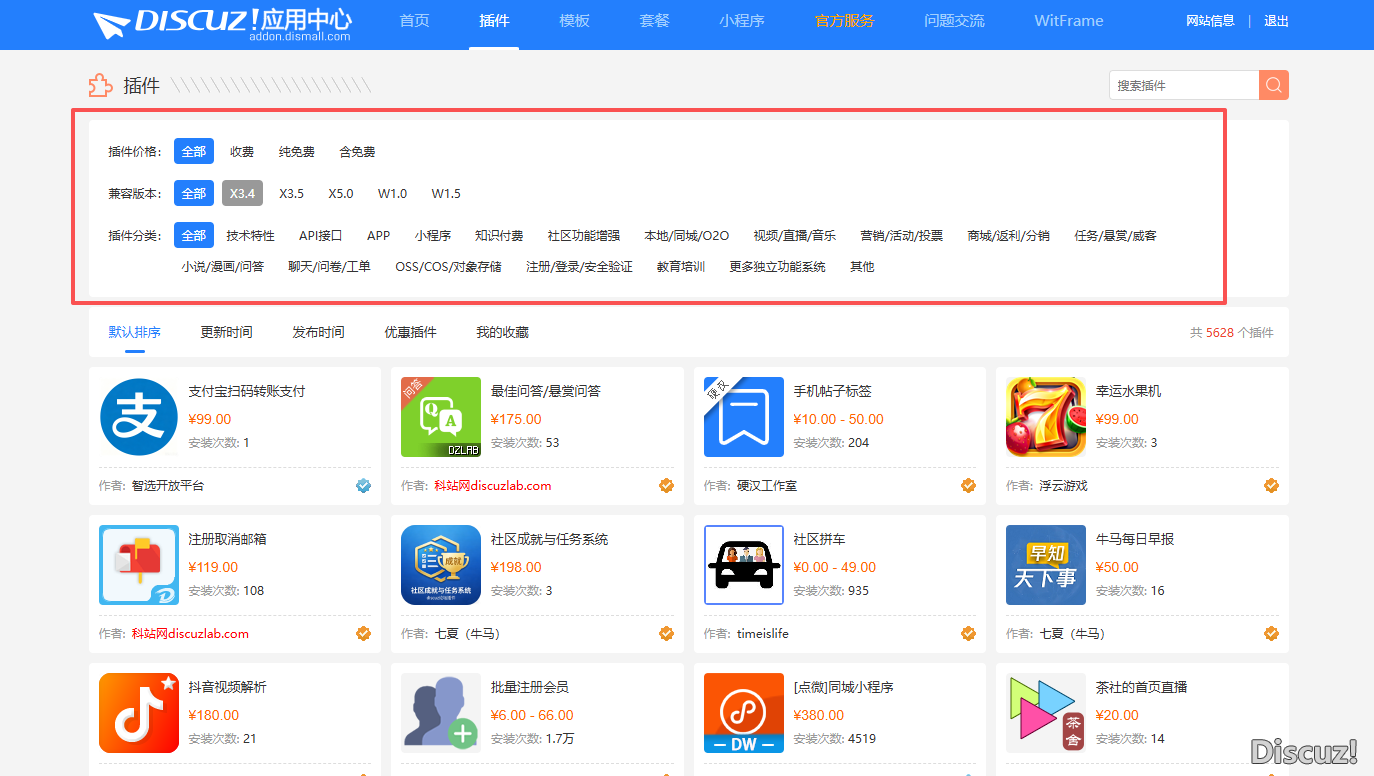
Task: Click the orange search magnifier button
Action: click(1274, 85)
